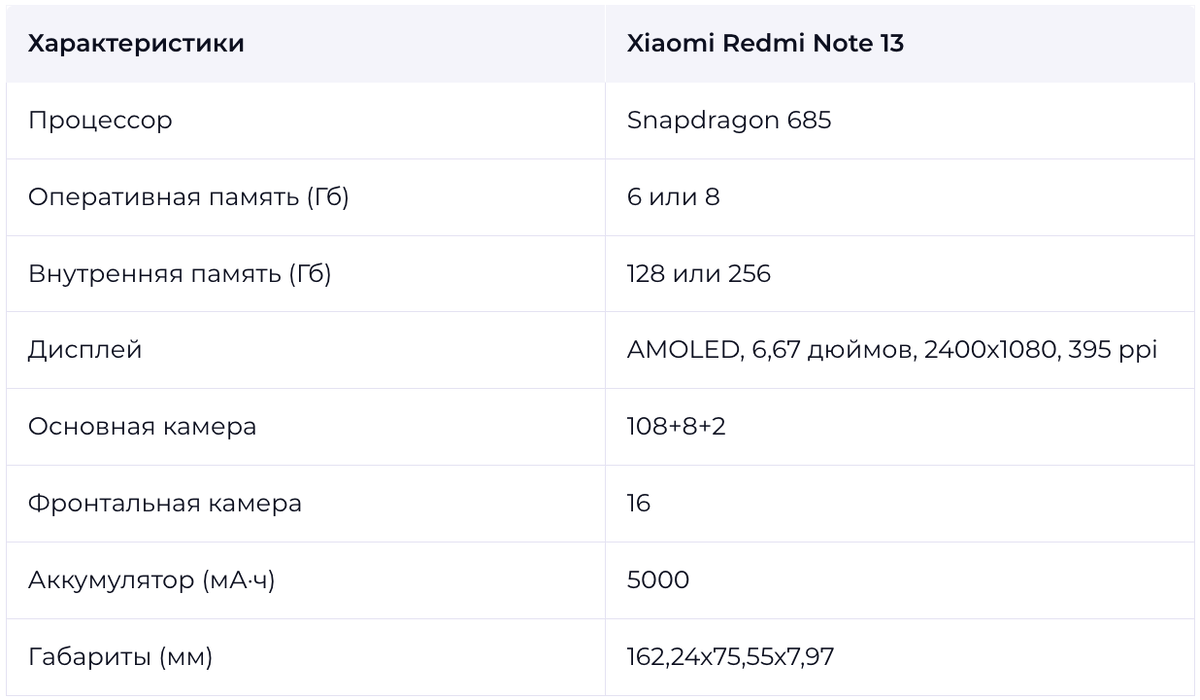
Task: Click the 162,24x75,55x7,97 dimensions value
Action: pyautogui.click(x=731, y=657)
